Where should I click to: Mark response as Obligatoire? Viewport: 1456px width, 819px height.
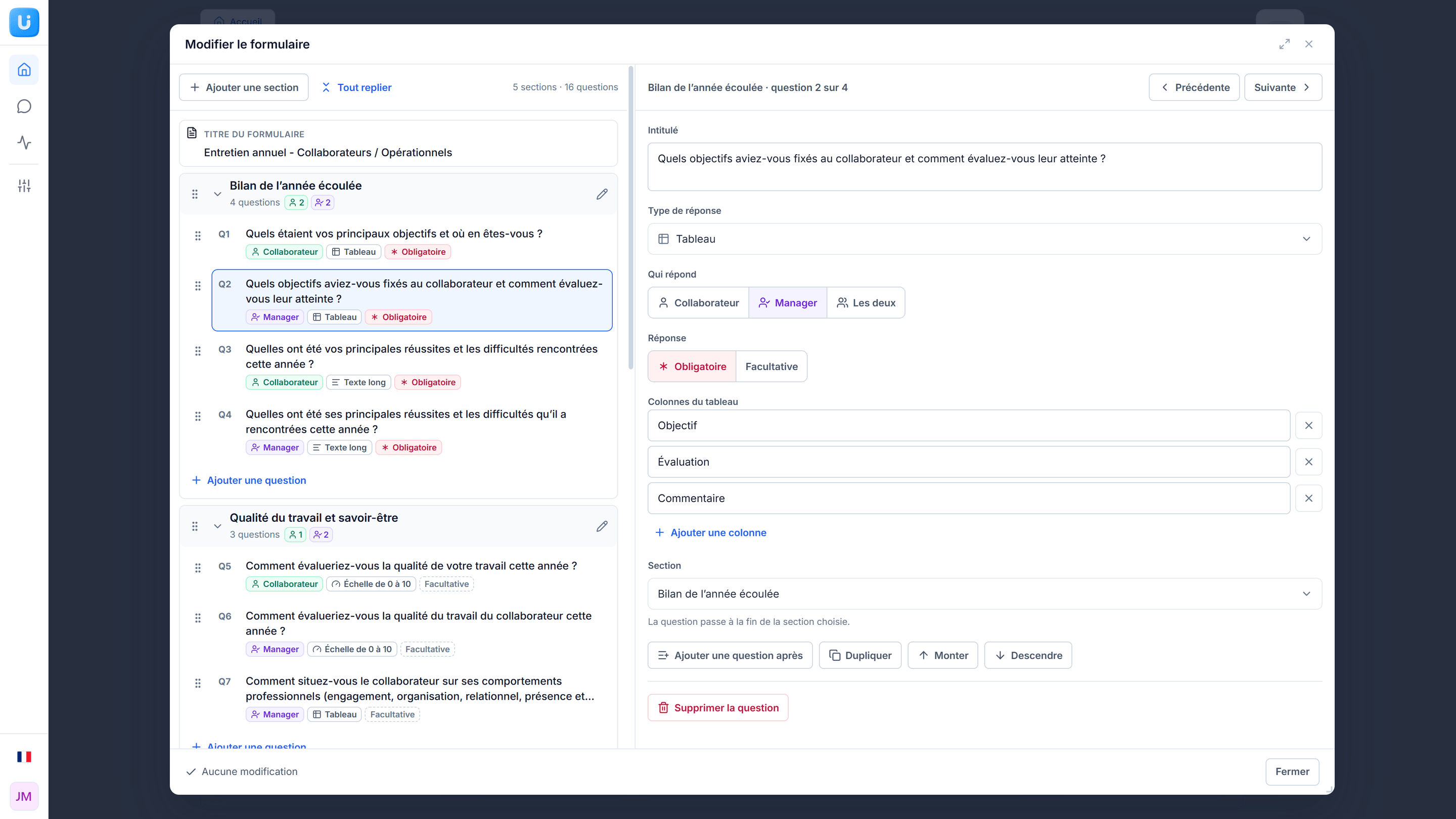[692, 366]
